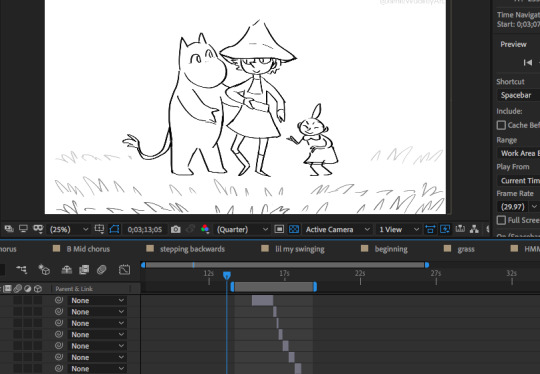Click the Parent & Link column header
This screenshot has height=374, width=540.
(x=74, y=289)
